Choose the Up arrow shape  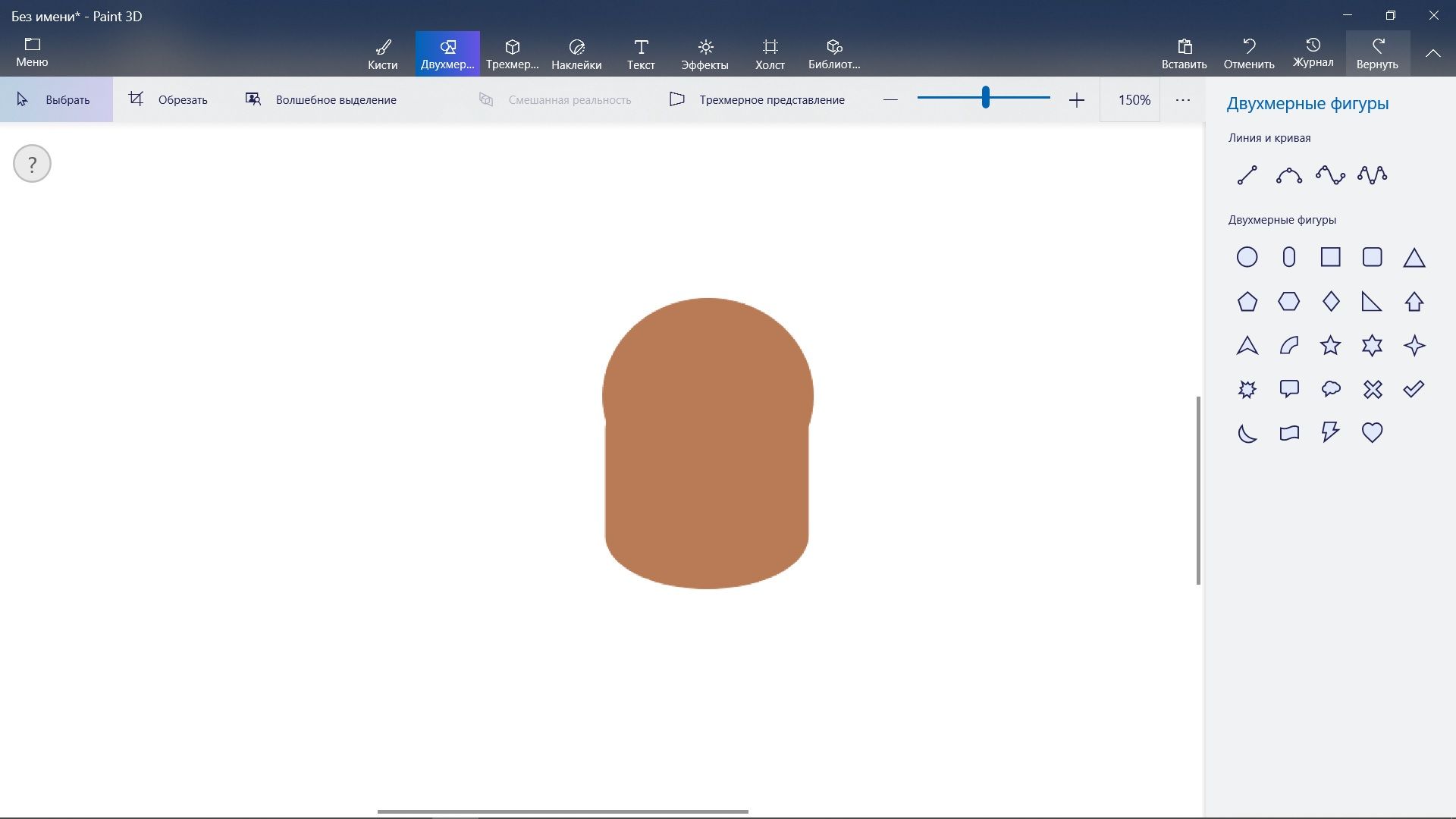pyautogui.click(x=1414, y=301)
